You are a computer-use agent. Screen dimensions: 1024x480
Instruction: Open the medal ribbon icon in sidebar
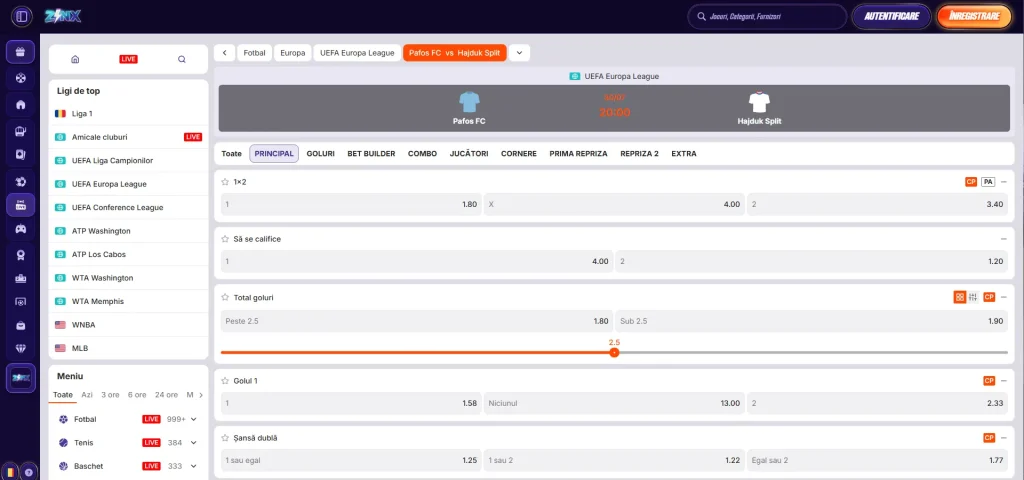(x=20, y=255)
